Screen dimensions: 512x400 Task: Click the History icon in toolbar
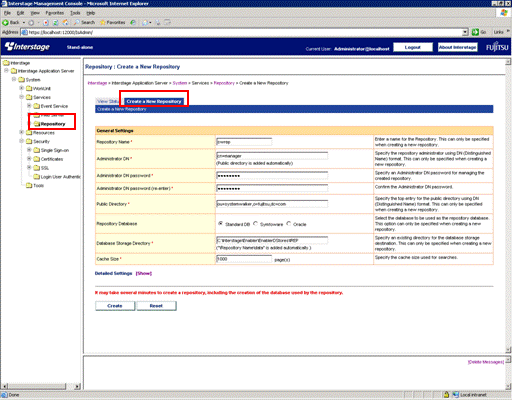pyautogui.click(x=133, y=23)
